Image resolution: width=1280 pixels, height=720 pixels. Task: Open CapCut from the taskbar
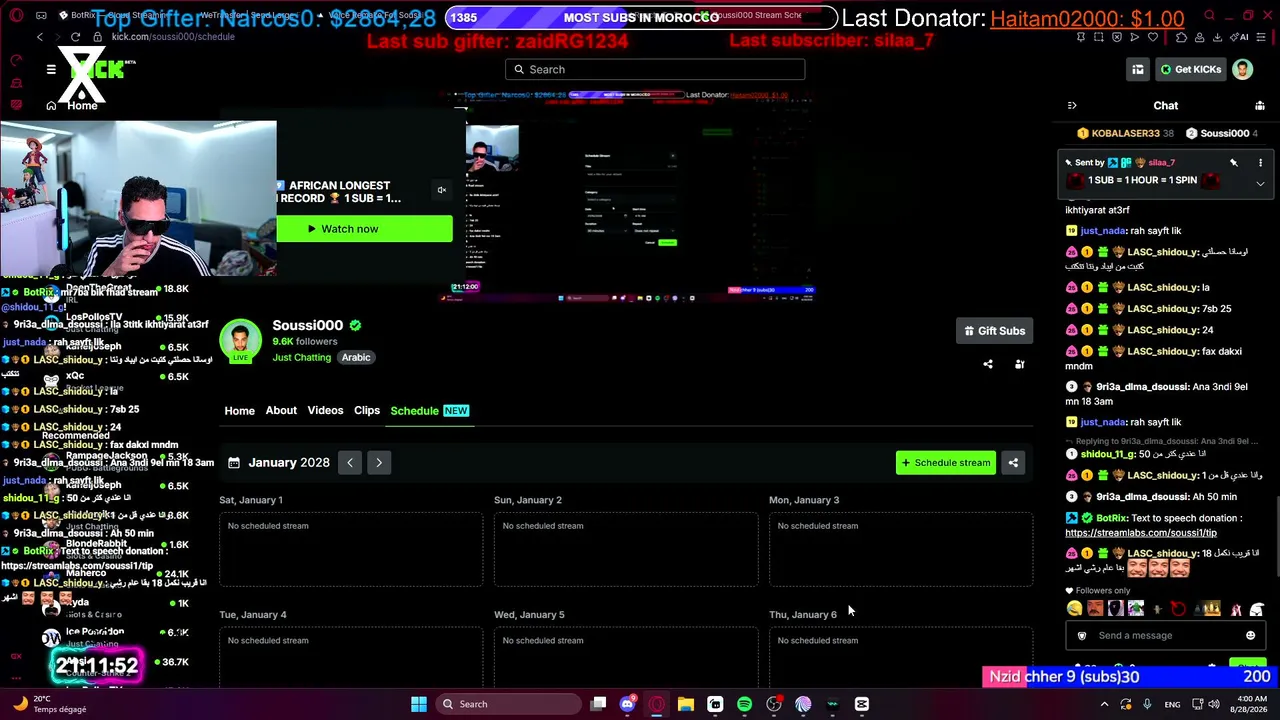tap(862, 704)
